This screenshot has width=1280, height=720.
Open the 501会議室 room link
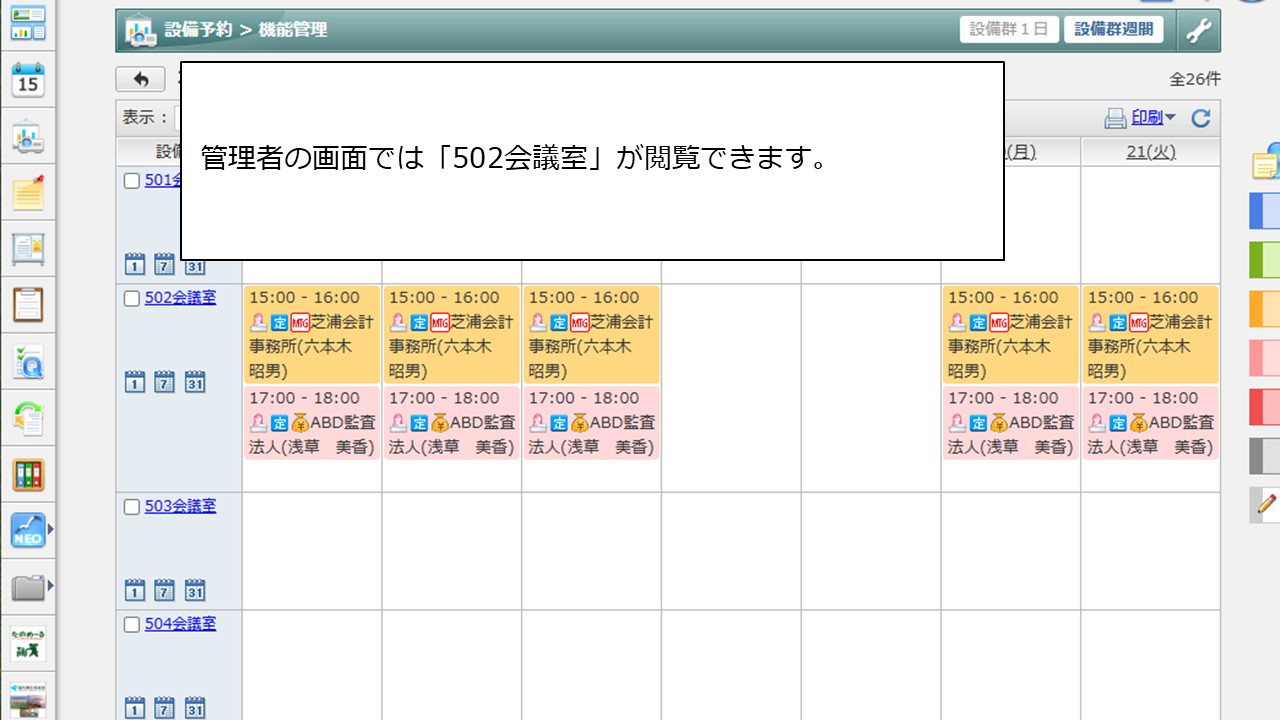[162, 180]
